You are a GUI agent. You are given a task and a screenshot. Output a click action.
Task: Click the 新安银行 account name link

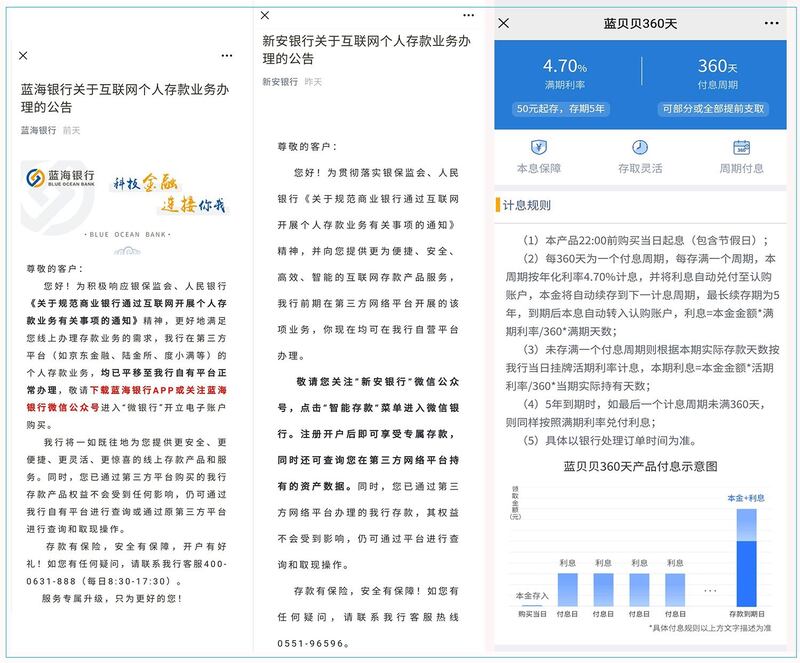[280, 82]
